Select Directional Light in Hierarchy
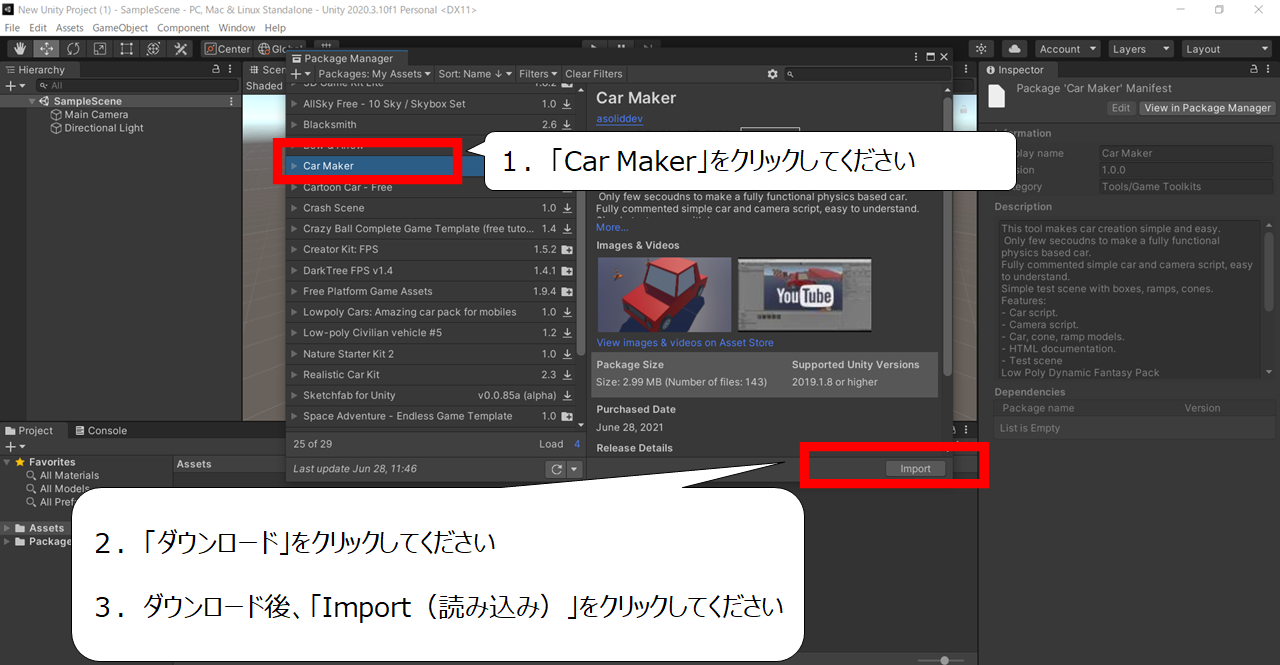The width and height of the screenshot is (1280, 665). click(104, 128)
